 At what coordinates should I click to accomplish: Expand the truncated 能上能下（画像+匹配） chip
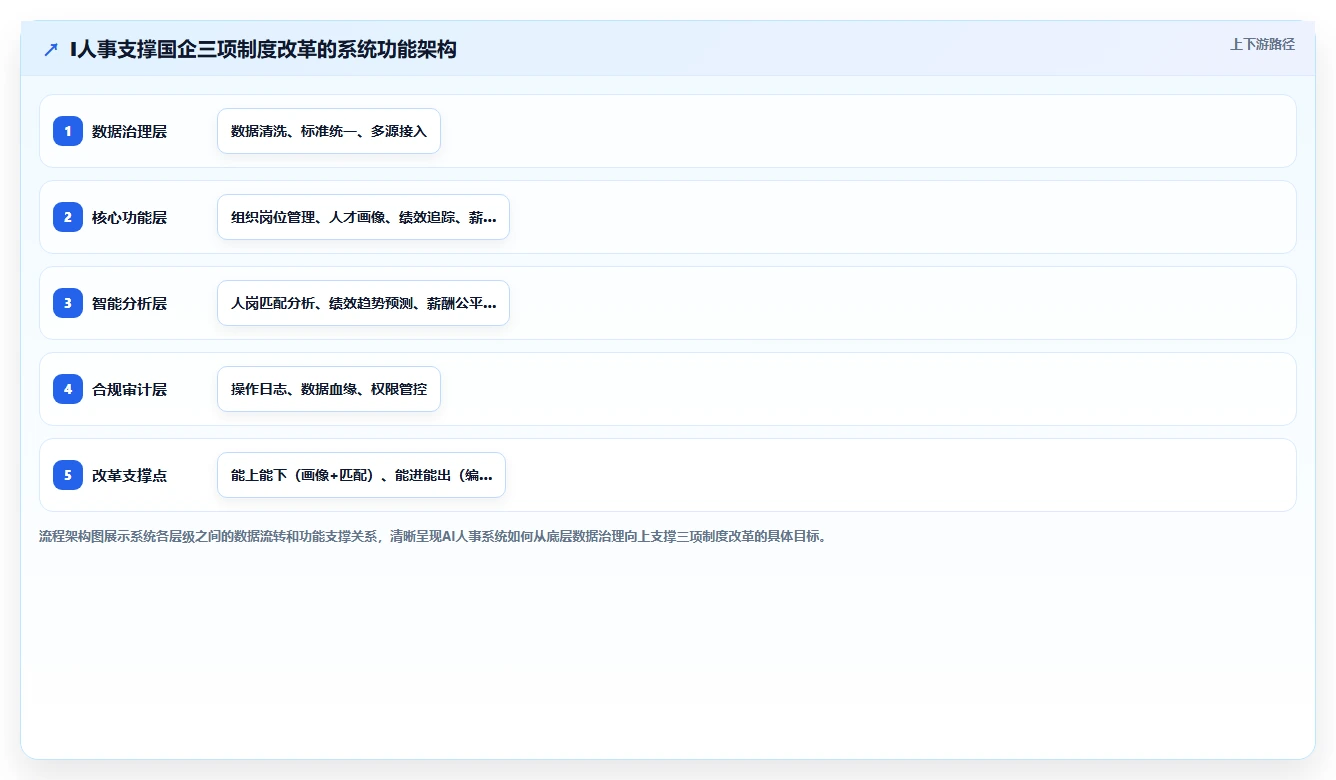click(x=361, y=475)
